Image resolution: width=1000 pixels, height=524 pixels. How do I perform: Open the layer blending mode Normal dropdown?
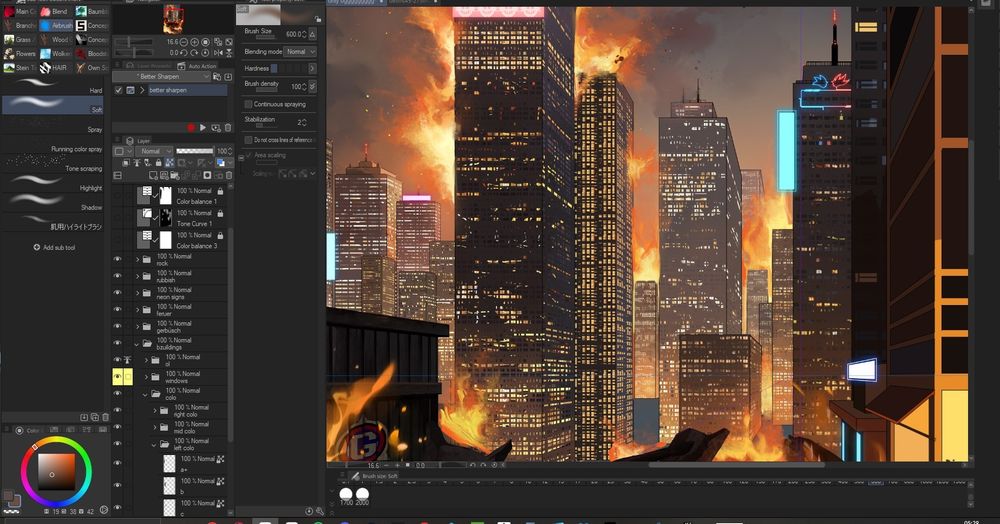click(153, 151)
